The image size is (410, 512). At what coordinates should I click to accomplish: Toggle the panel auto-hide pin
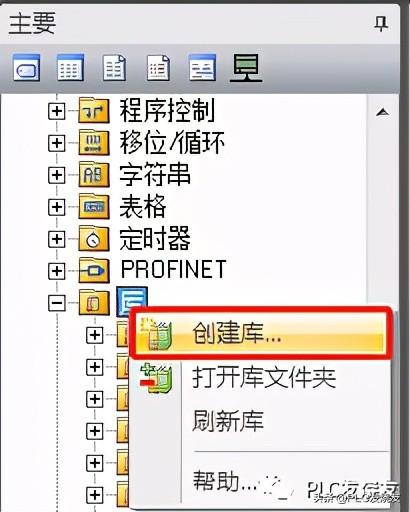pyautogui.click(x=381, y=24)
